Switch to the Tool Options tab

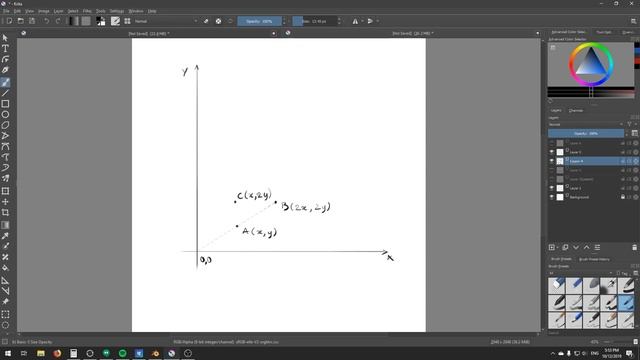[x=604, y=32]
